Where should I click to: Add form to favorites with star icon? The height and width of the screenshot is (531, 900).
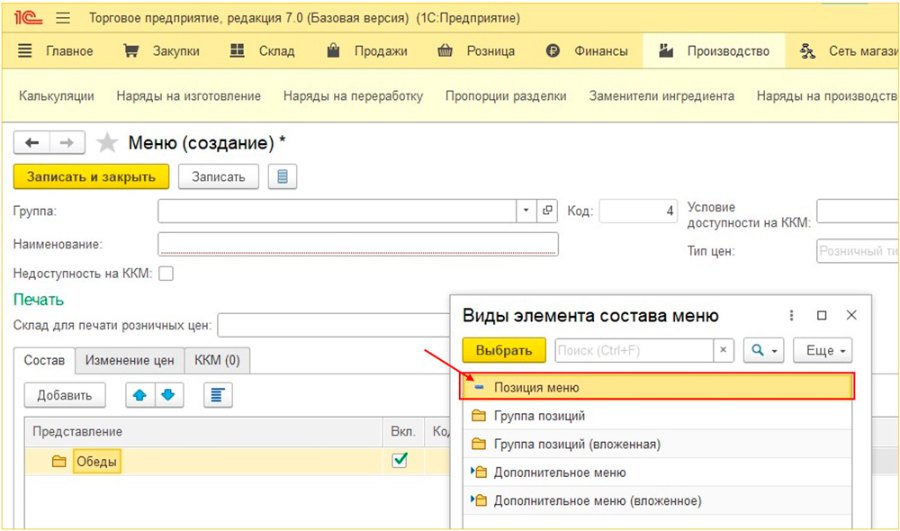[107, 142]
